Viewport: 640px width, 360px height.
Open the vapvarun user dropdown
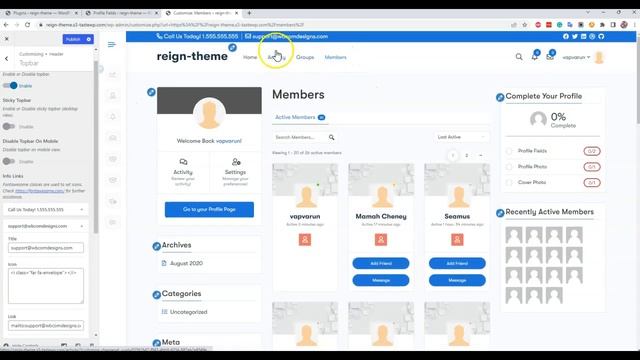[x=576, y=57]
